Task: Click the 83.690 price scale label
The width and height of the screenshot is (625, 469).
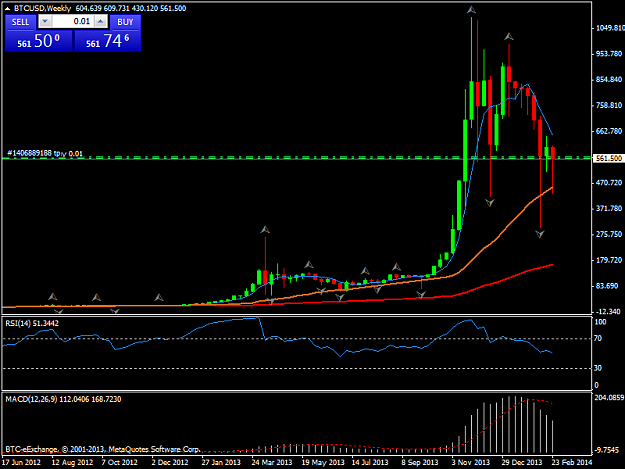Action: [607, 286]
